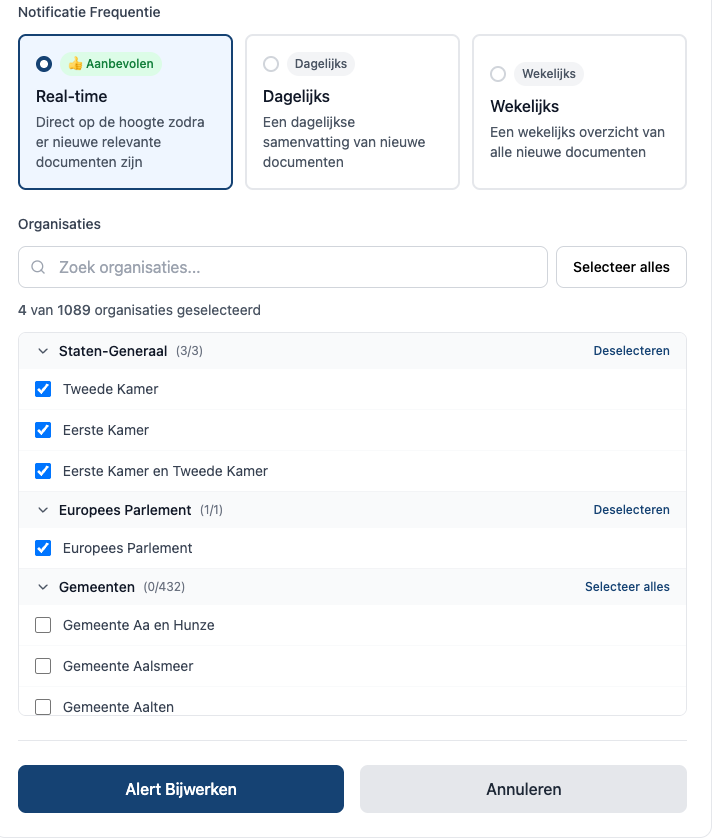Uncheck the Eerste Kamer checkbox
This screenshot has width=725, height=840.
(x=43, y=430)
